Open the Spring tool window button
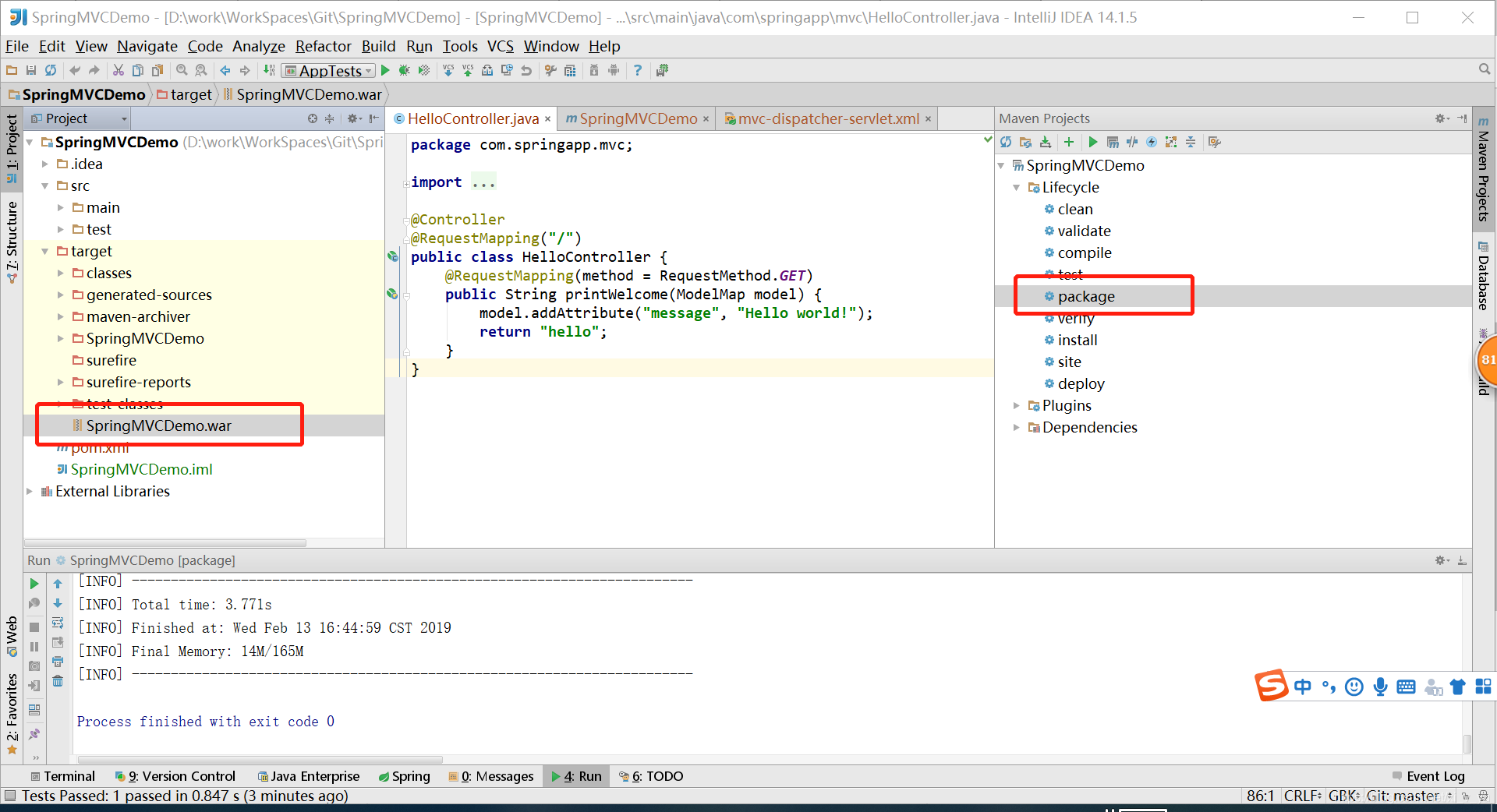 click(x=405, y=776)
